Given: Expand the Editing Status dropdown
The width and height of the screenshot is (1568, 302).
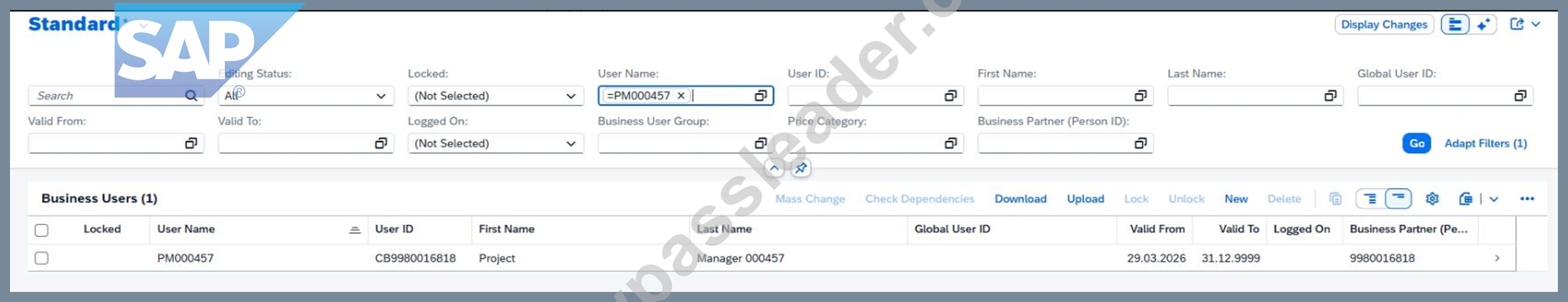Looking at the screenshot, I should tap(306, 95).
